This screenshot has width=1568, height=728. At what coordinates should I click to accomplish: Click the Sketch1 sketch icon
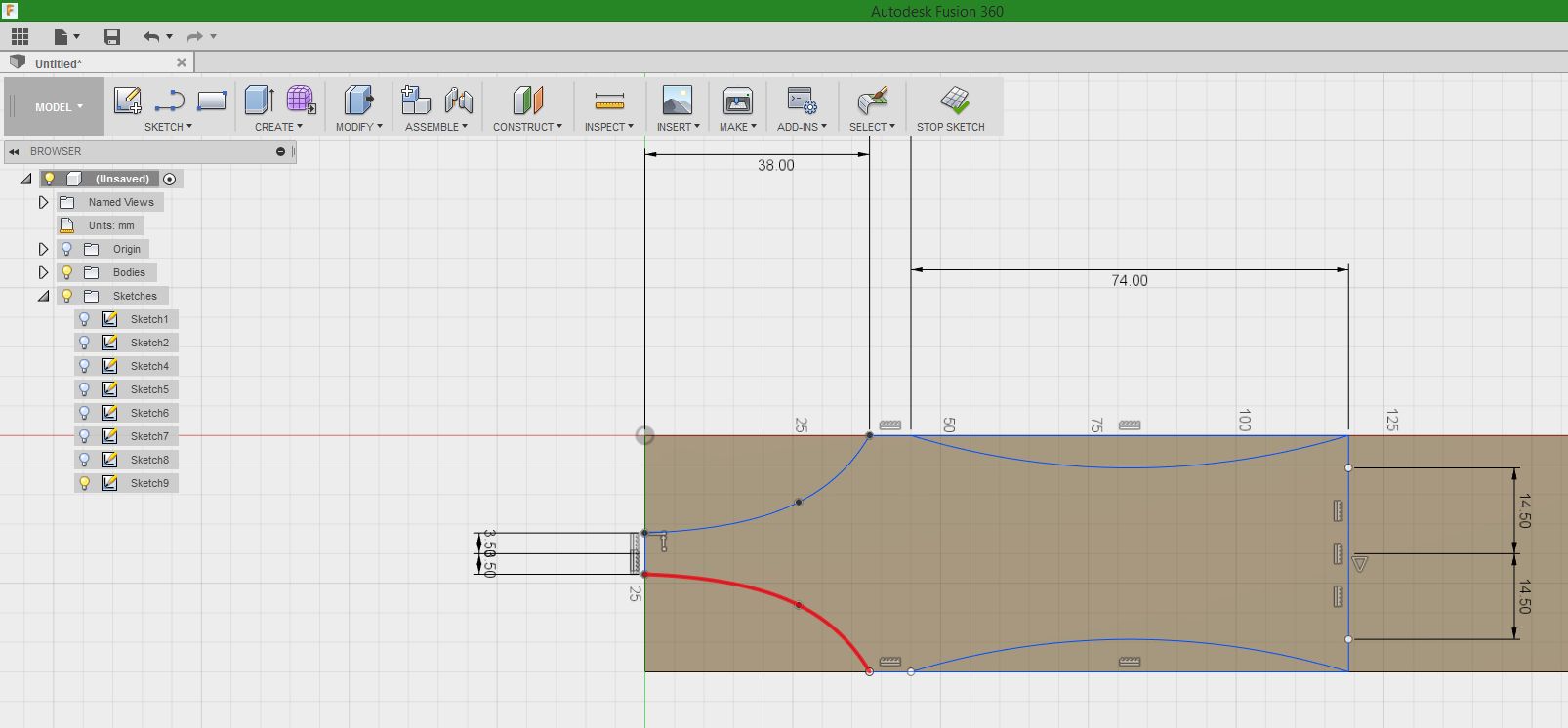tap(109, 319)
